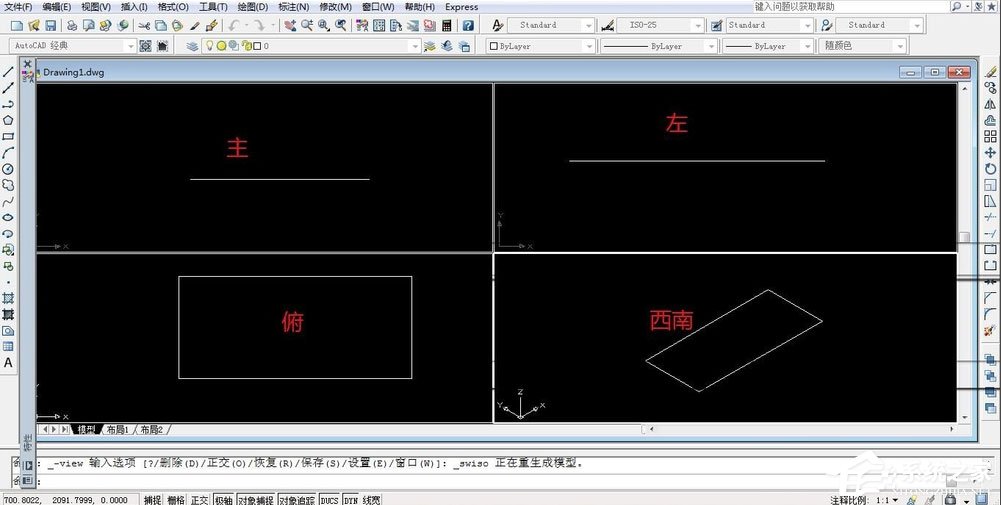1001x505 pixels.
Task: Open the 绘图(D) menu
Action: 253,7
